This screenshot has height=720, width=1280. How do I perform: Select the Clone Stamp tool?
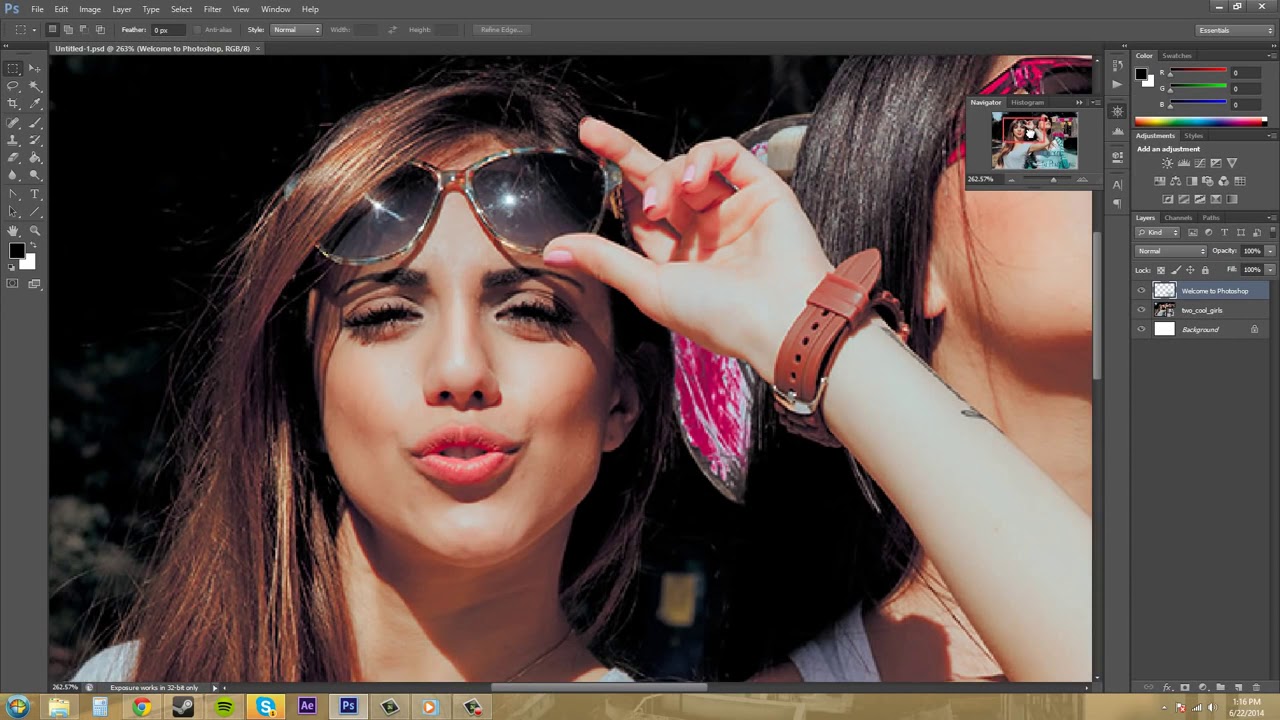coord(13,140)
